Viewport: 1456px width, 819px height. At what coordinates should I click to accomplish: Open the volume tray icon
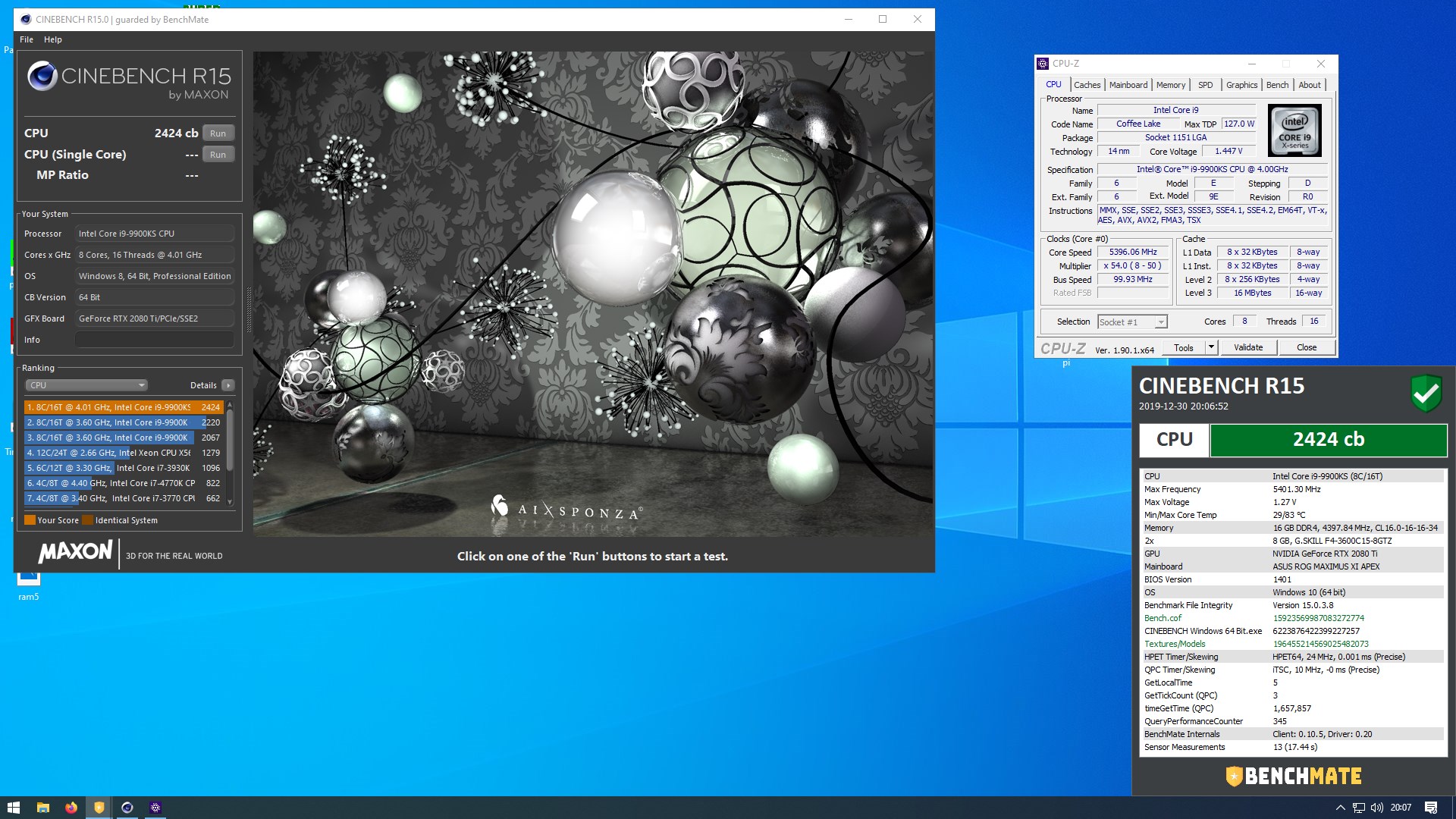[1376, 808]
